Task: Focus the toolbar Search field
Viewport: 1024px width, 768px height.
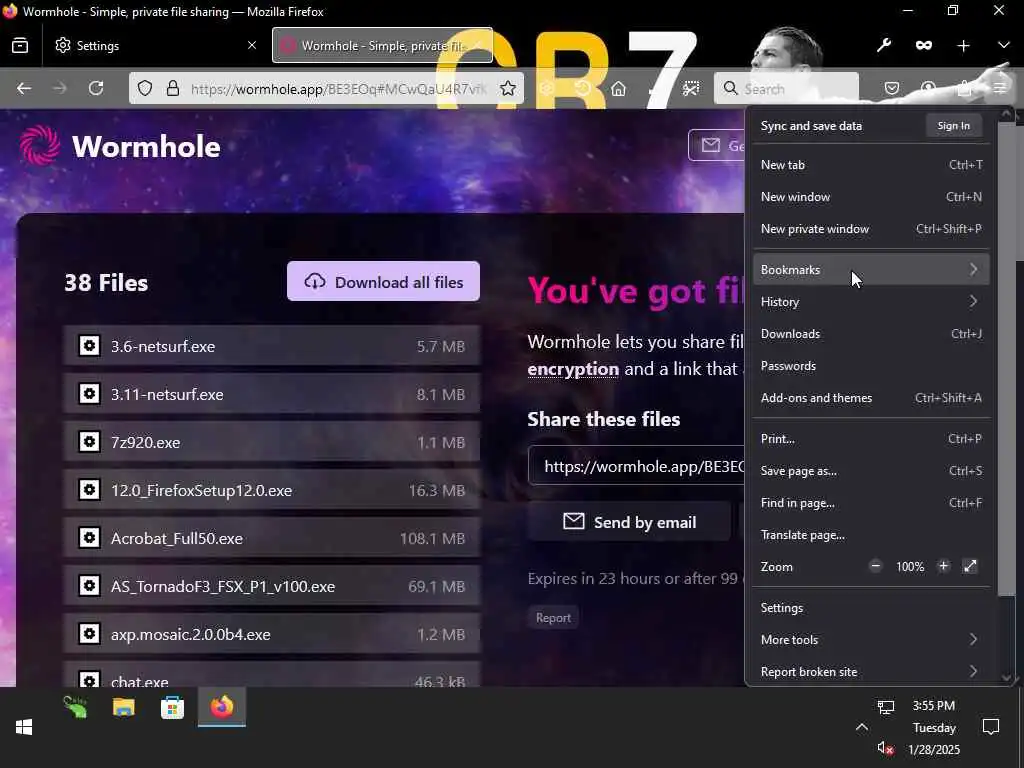Action: click(787, 88)
